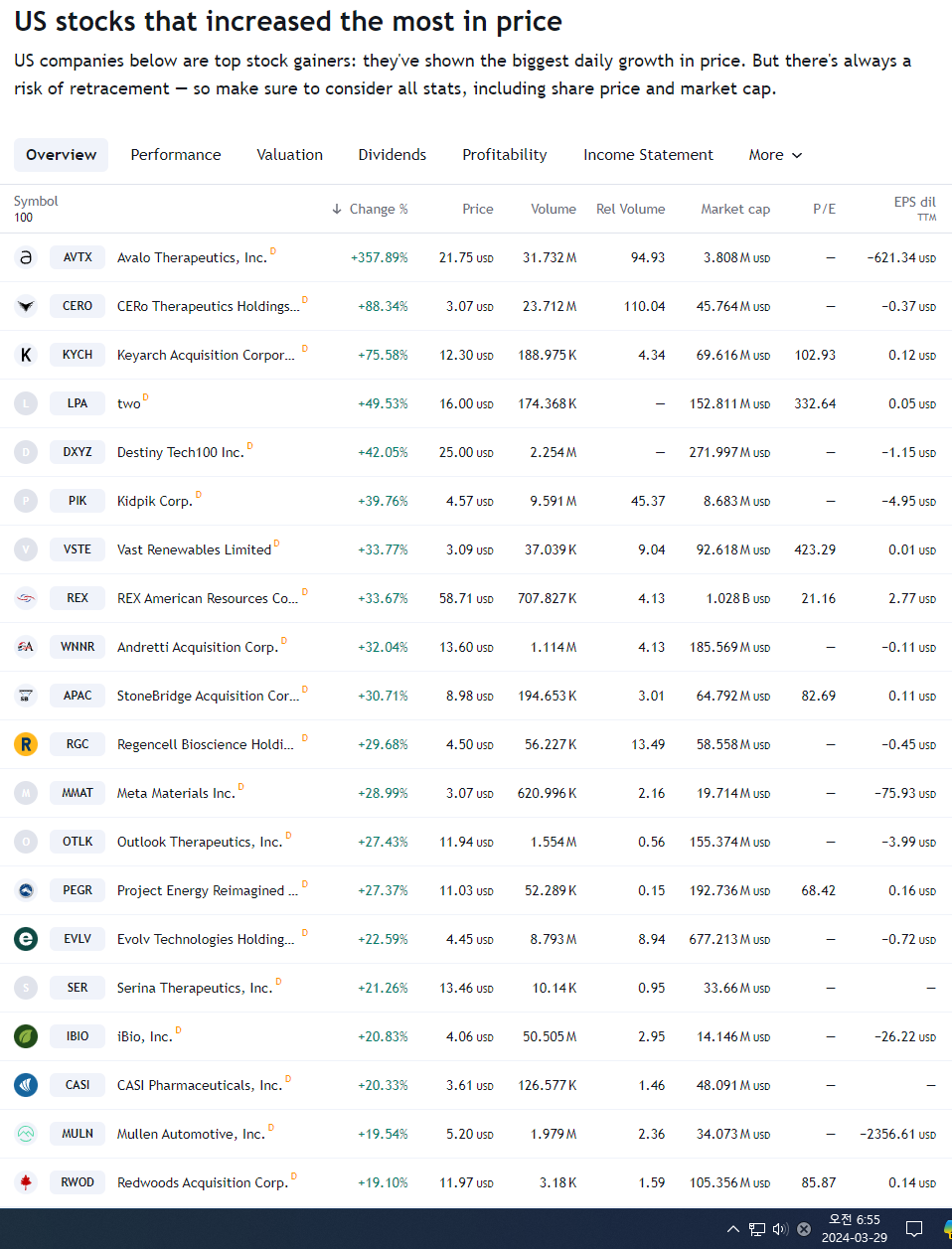Open iBio, Inc. company link
This screenshot has height=1249, width=952.
coord(145,1037)
